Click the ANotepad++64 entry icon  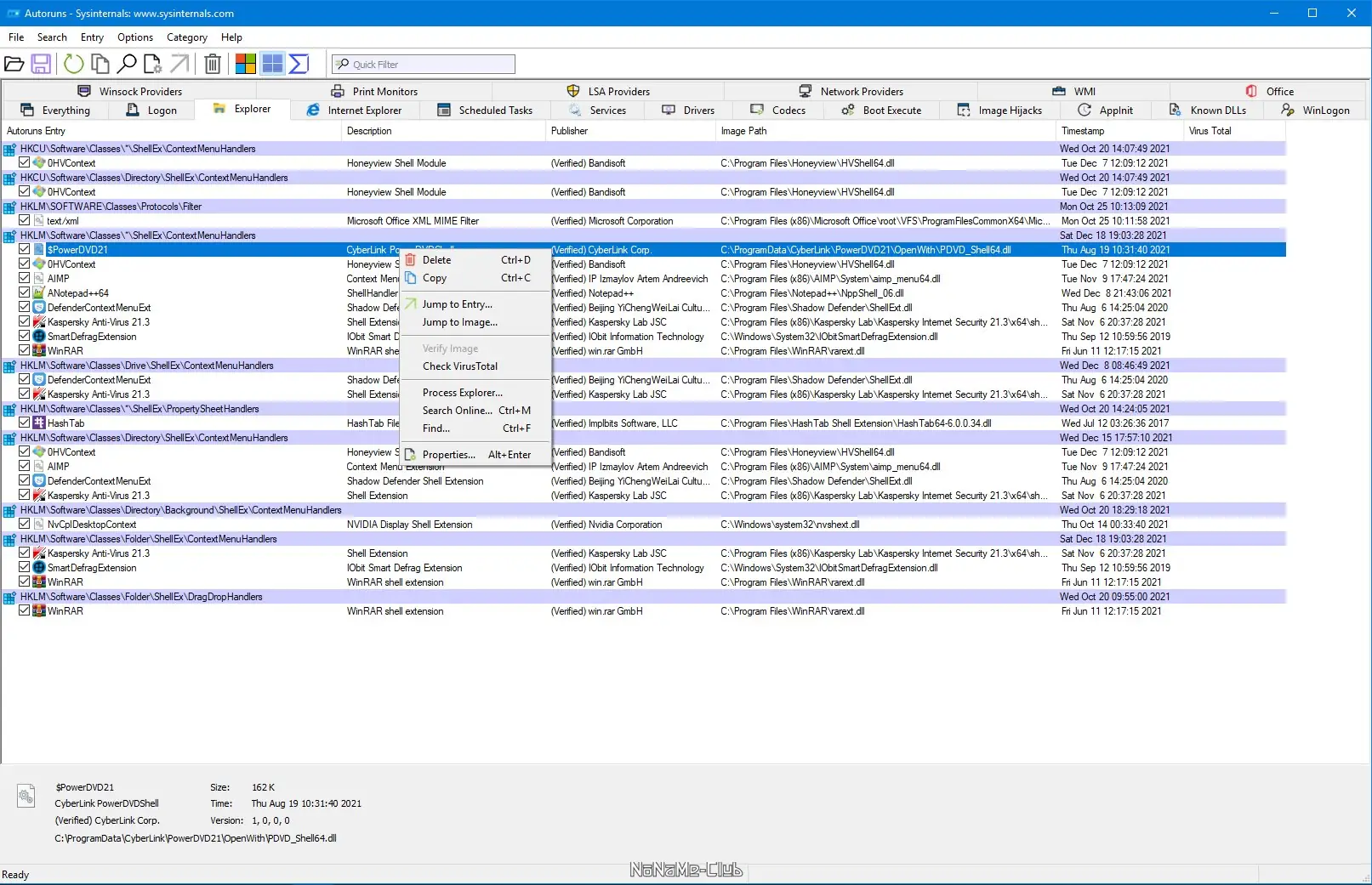(39, 293)
